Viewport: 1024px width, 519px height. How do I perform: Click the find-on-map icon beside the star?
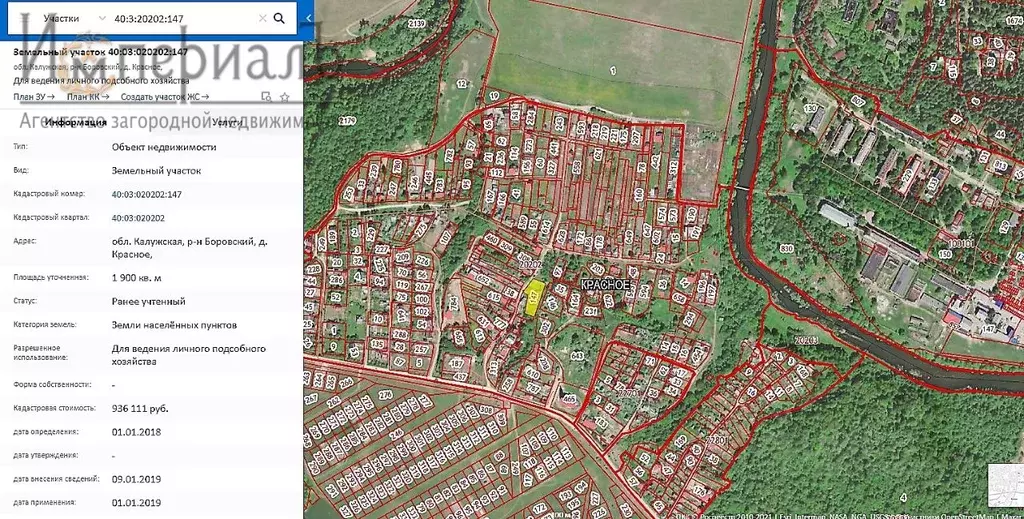pos(266,97)
